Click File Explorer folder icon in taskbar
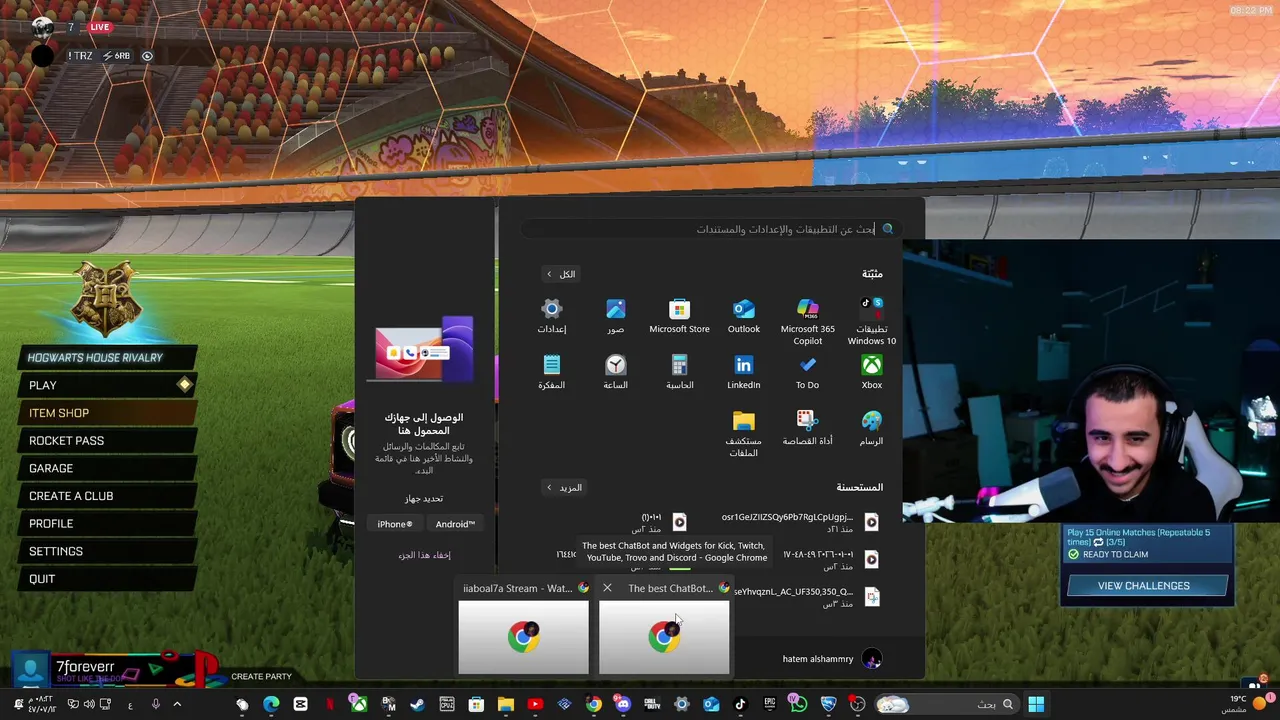The height and width of the screenshot is (720, 1280). pyautogui.click(x=506, y=705)
